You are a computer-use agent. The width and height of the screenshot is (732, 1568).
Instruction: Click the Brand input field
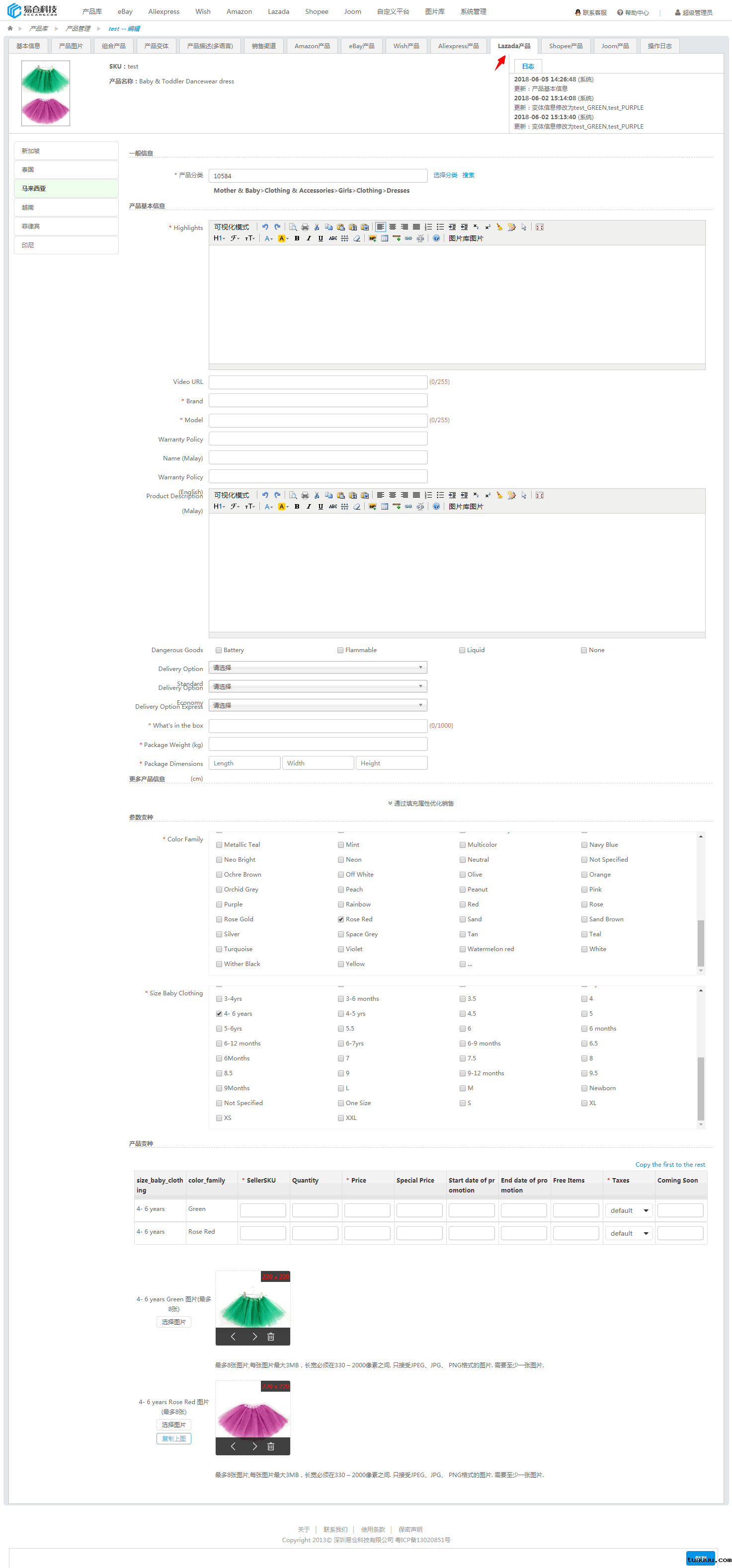coord(317,400)
